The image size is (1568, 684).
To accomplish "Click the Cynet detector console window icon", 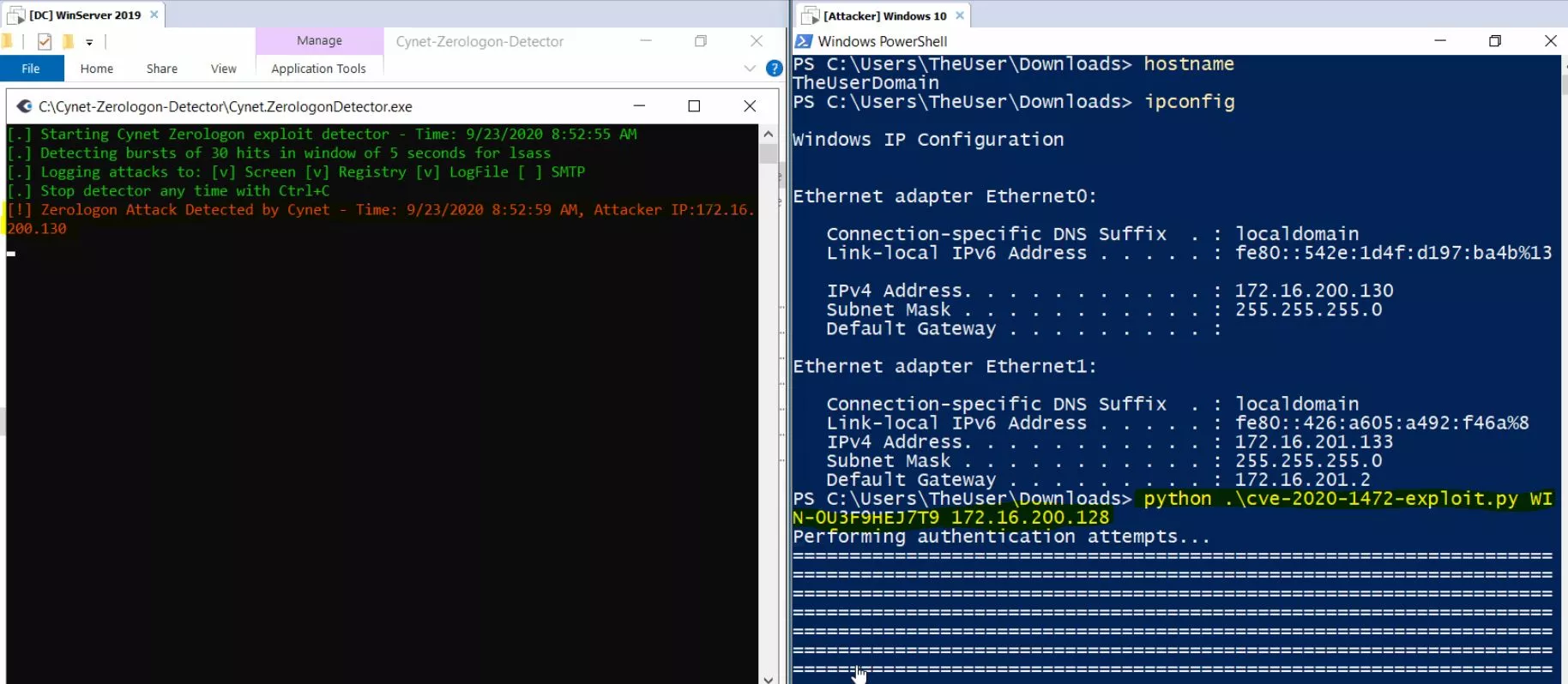I will 24,106.
